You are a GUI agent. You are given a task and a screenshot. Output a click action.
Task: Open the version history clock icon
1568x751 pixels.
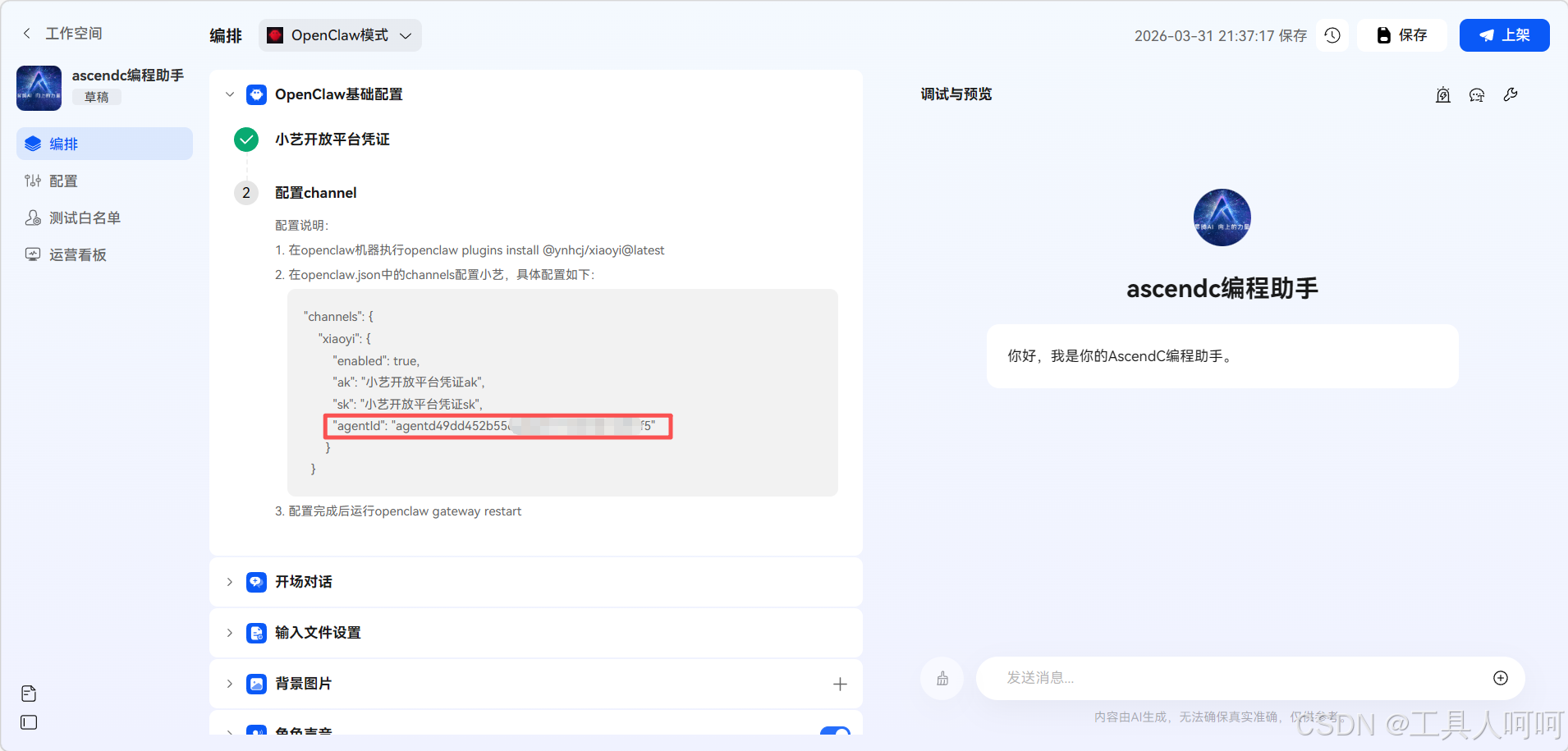1332,35
